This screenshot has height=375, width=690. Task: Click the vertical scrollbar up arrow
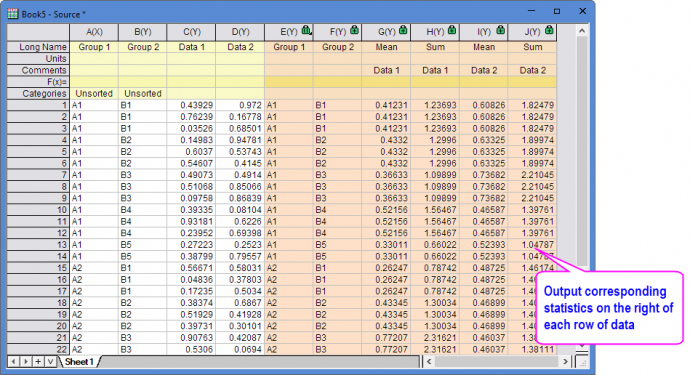582,31
